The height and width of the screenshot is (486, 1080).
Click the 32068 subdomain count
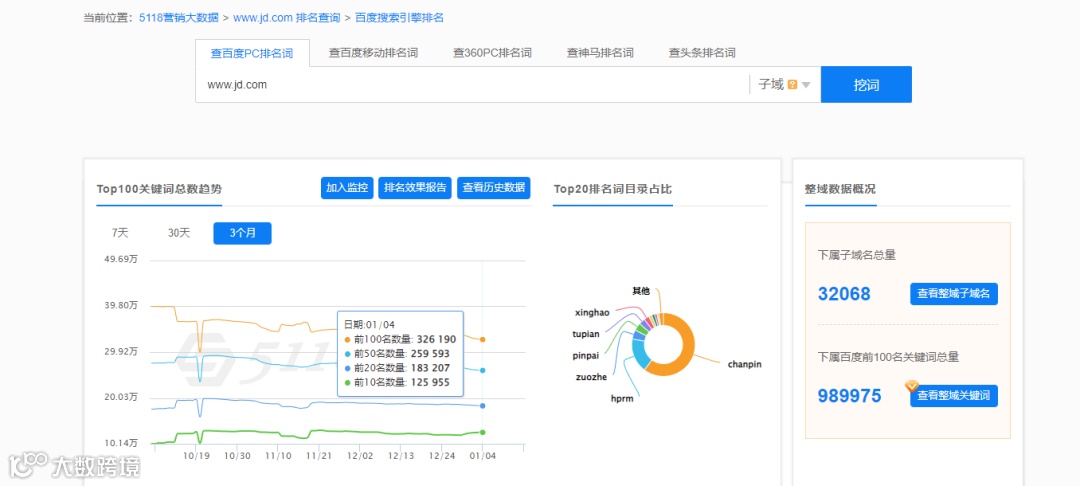pyautogui.click(x=844, y=294)
